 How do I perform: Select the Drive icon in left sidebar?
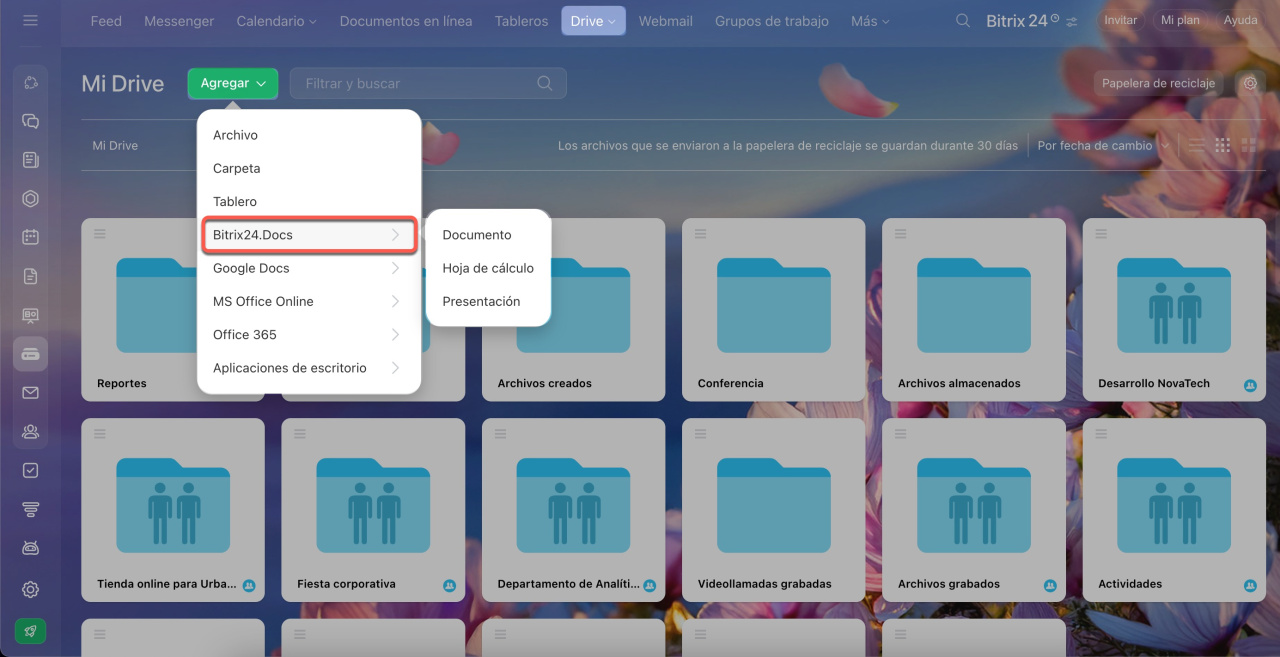tap(30, 354)
